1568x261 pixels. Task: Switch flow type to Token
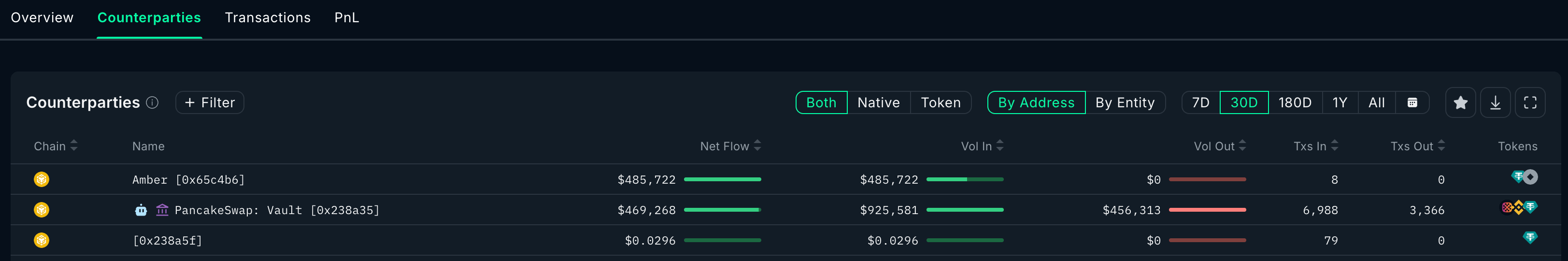(941, 103)
